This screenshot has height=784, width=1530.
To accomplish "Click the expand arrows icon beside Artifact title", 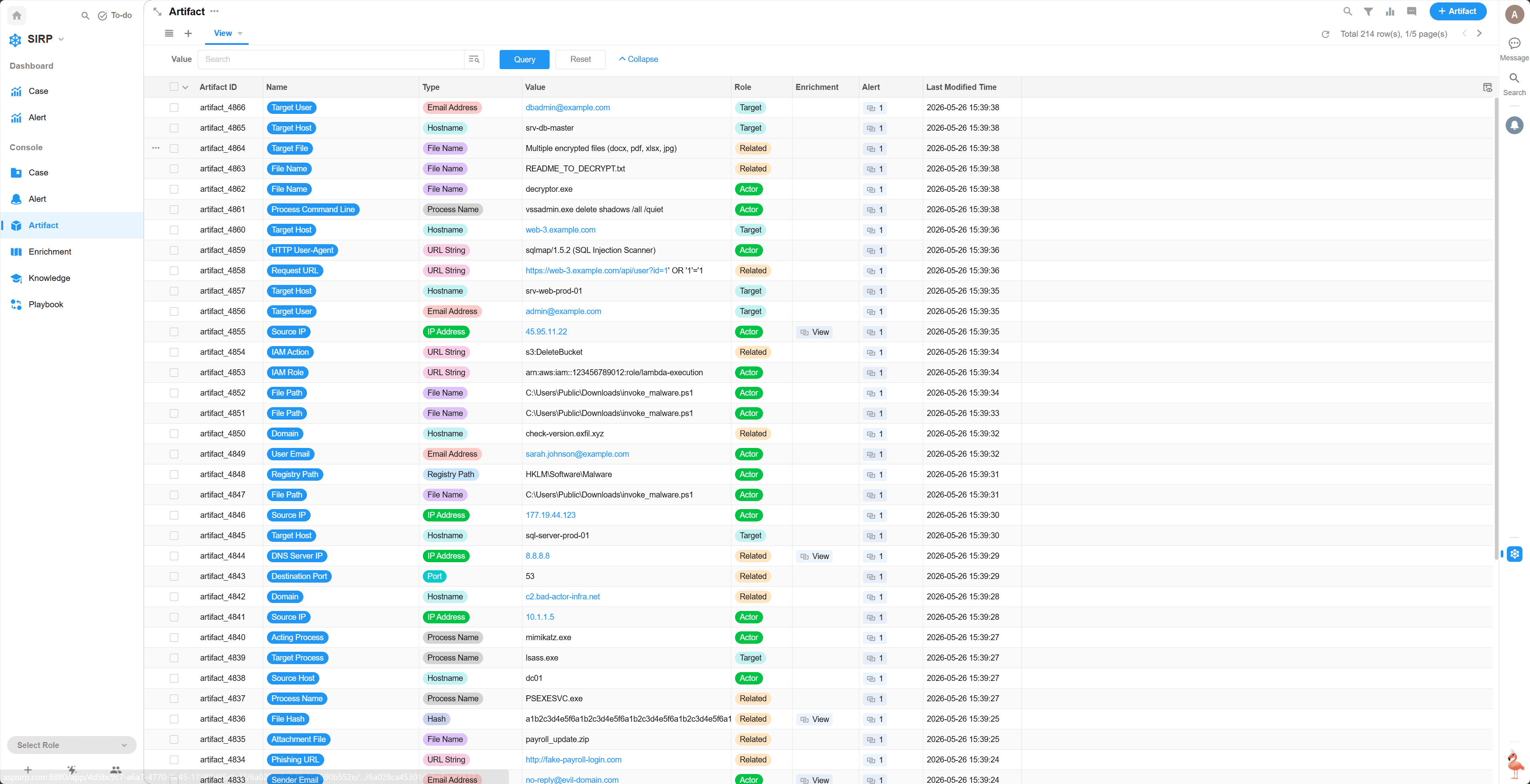I will pyautogui.click(x=157, y=11).
